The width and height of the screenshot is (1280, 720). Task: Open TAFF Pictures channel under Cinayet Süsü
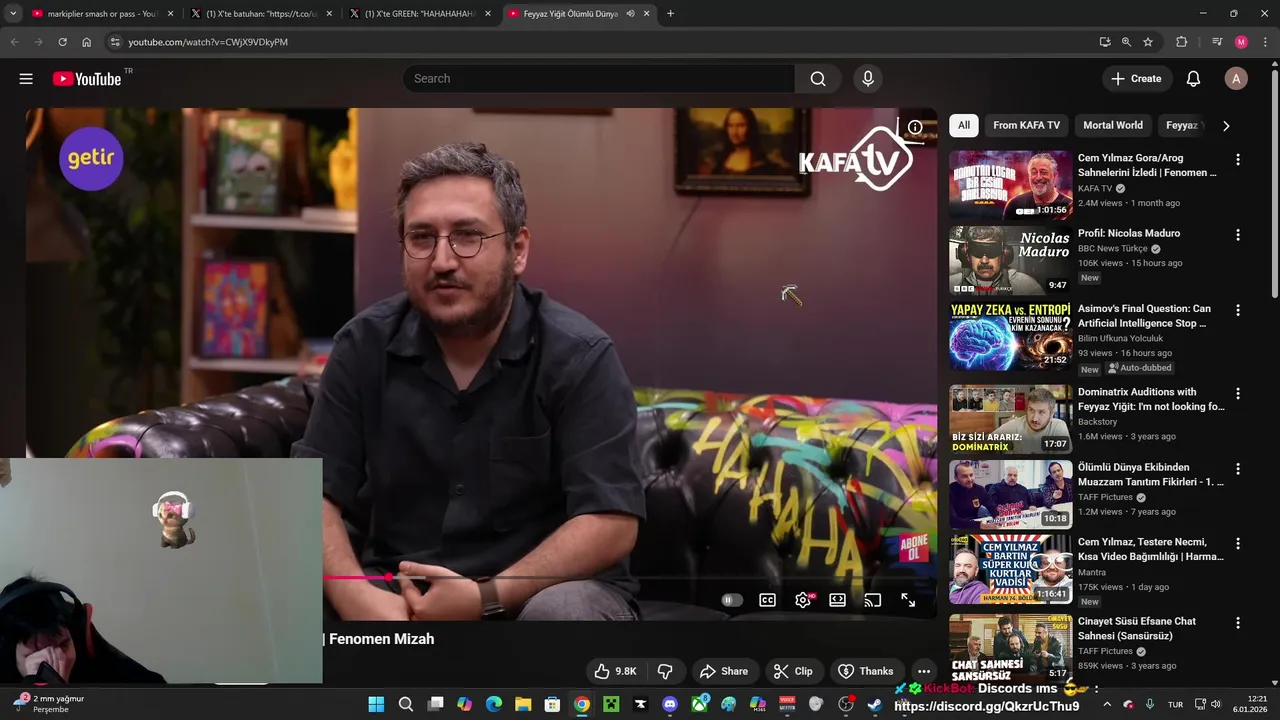(1105, 651)
